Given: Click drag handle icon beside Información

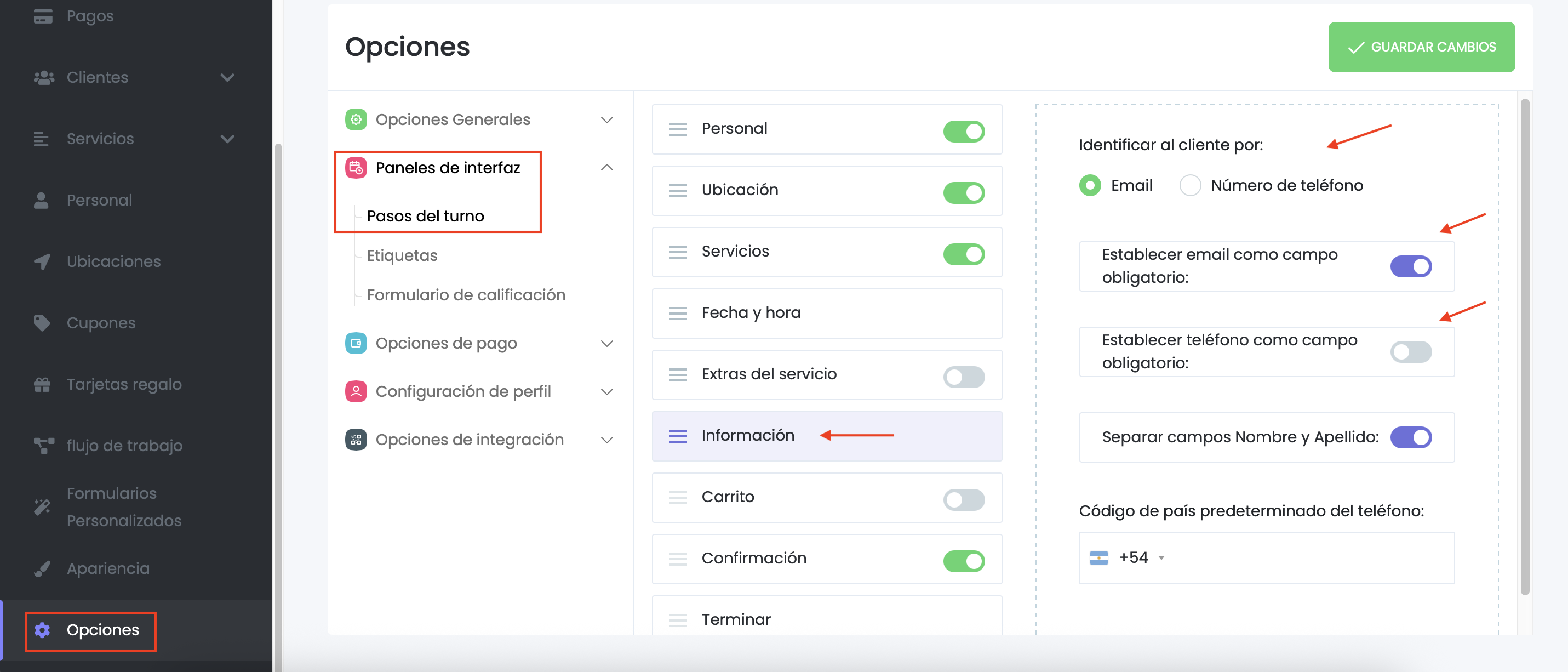Looking at the screenshot, I should click(678, 436).
